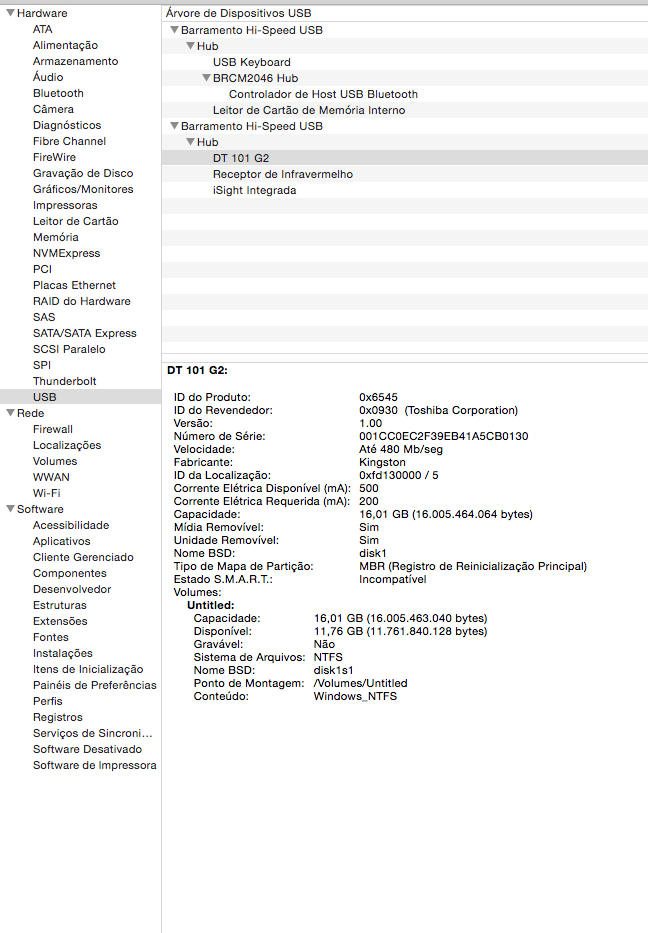Collapse the first Barramento Hi-Speed USB triangle
Viewport: 648px width, 933px height.
pos(174,30)
